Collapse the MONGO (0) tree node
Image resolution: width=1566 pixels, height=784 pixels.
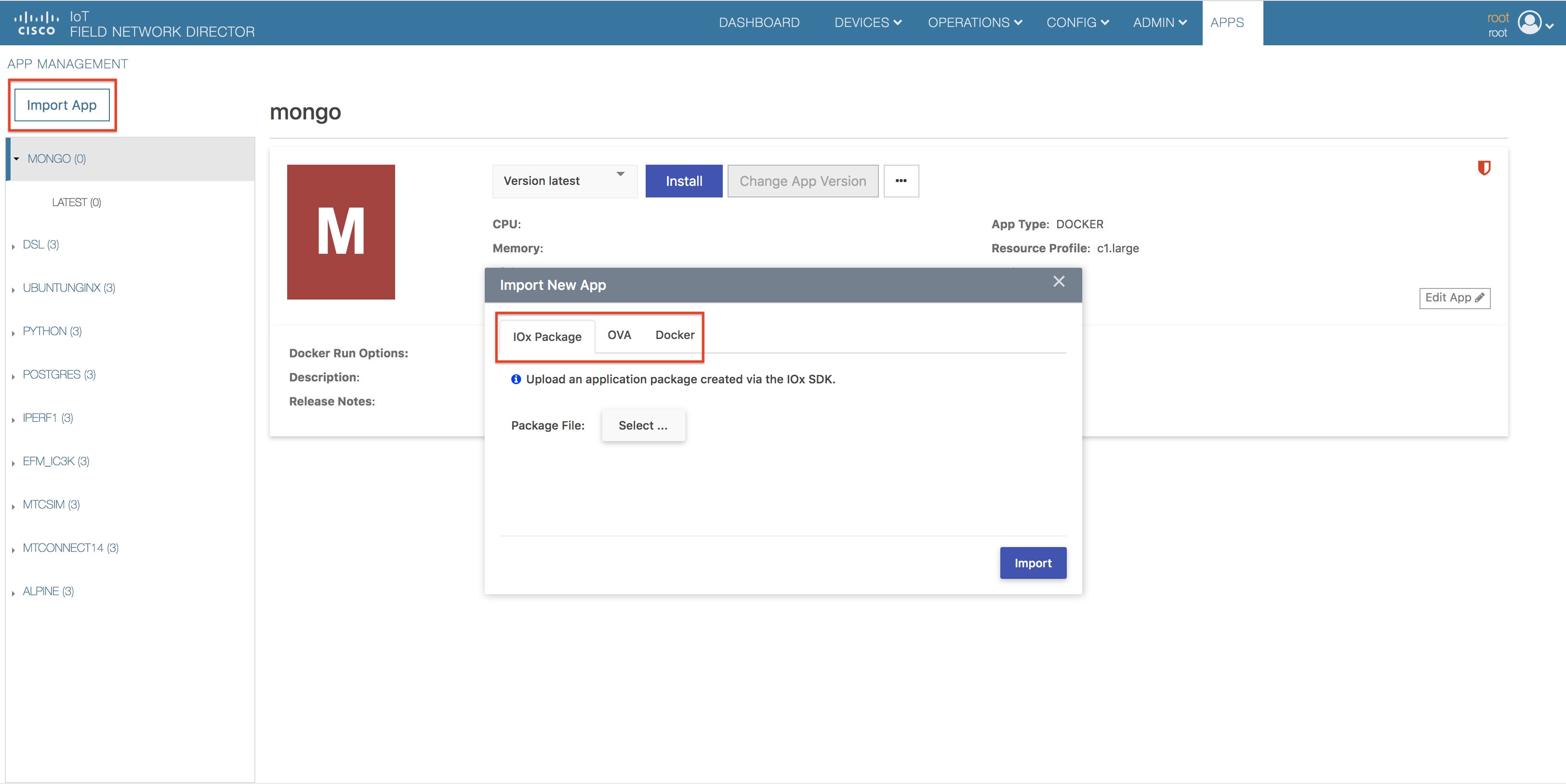point(16,158)
